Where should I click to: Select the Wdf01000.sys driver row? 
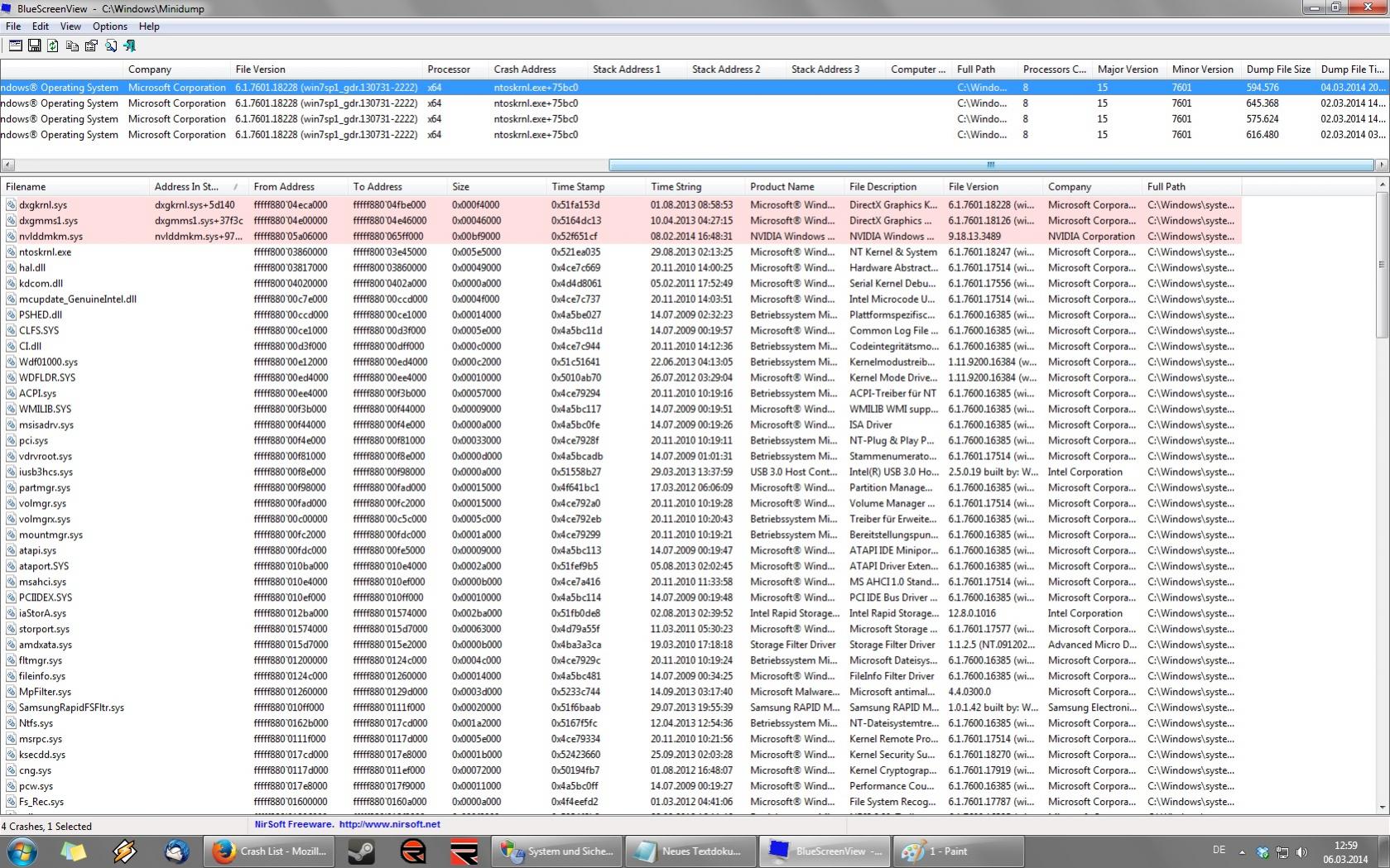coord(621,362)
